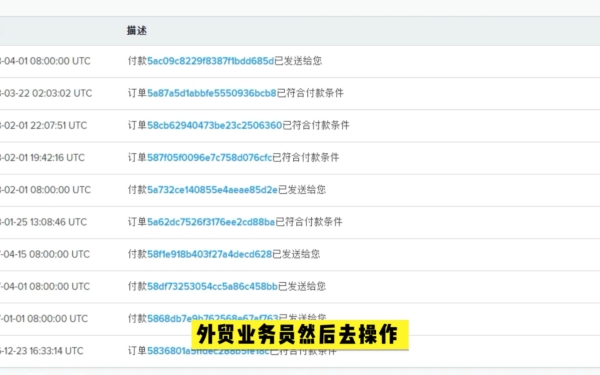Select the timestamp 01-01 08:00:00 UTC
Screen dimensions: 600x375
tap(44, 318)
